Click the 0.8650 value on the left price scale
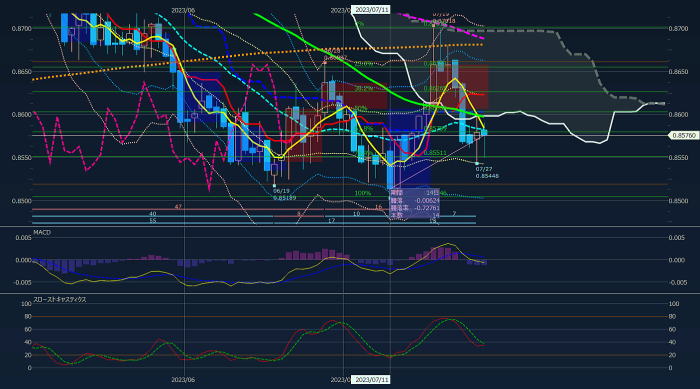Viewport: 700px width, 389px height. (x=21, y=71)
